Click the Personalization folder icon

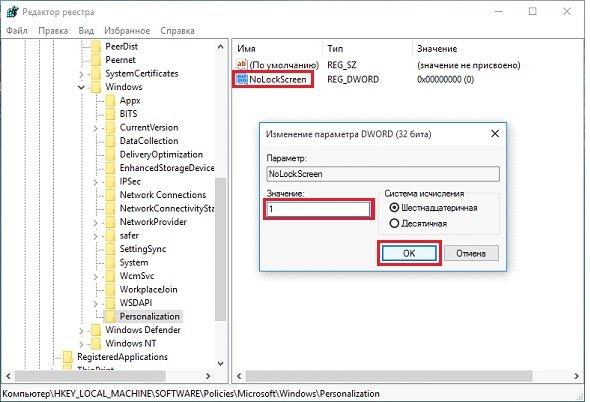click(x=110, y=316)
